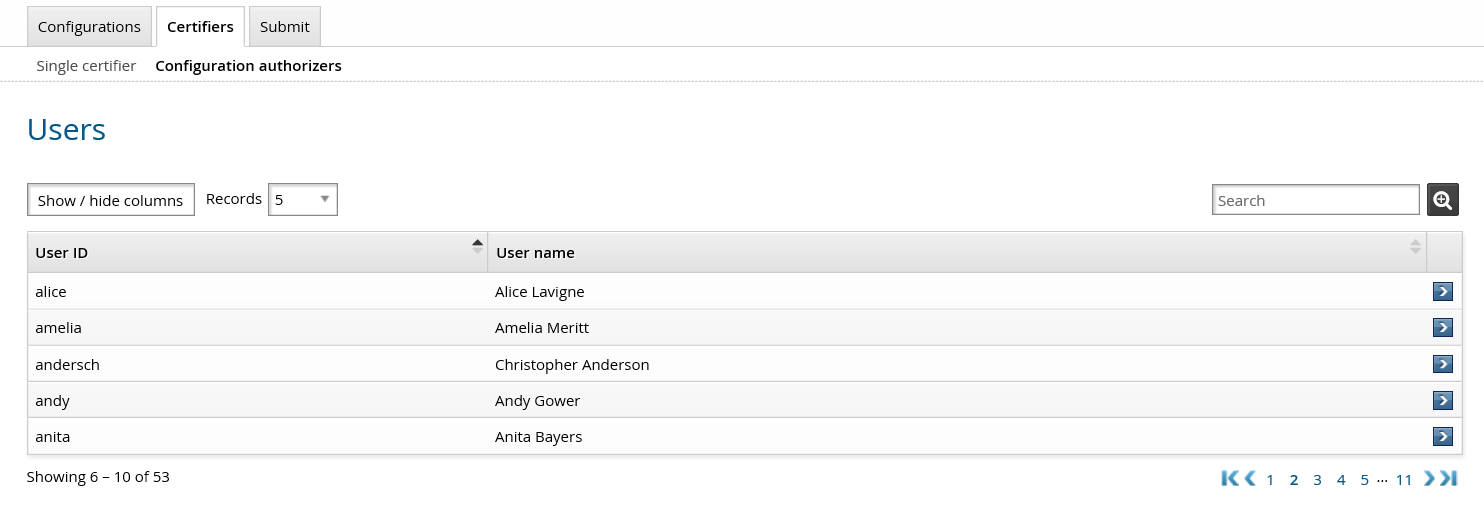The image size is (1484, 518).
Task: Switch to the Configurations tab
Action: tap(89, 27)
